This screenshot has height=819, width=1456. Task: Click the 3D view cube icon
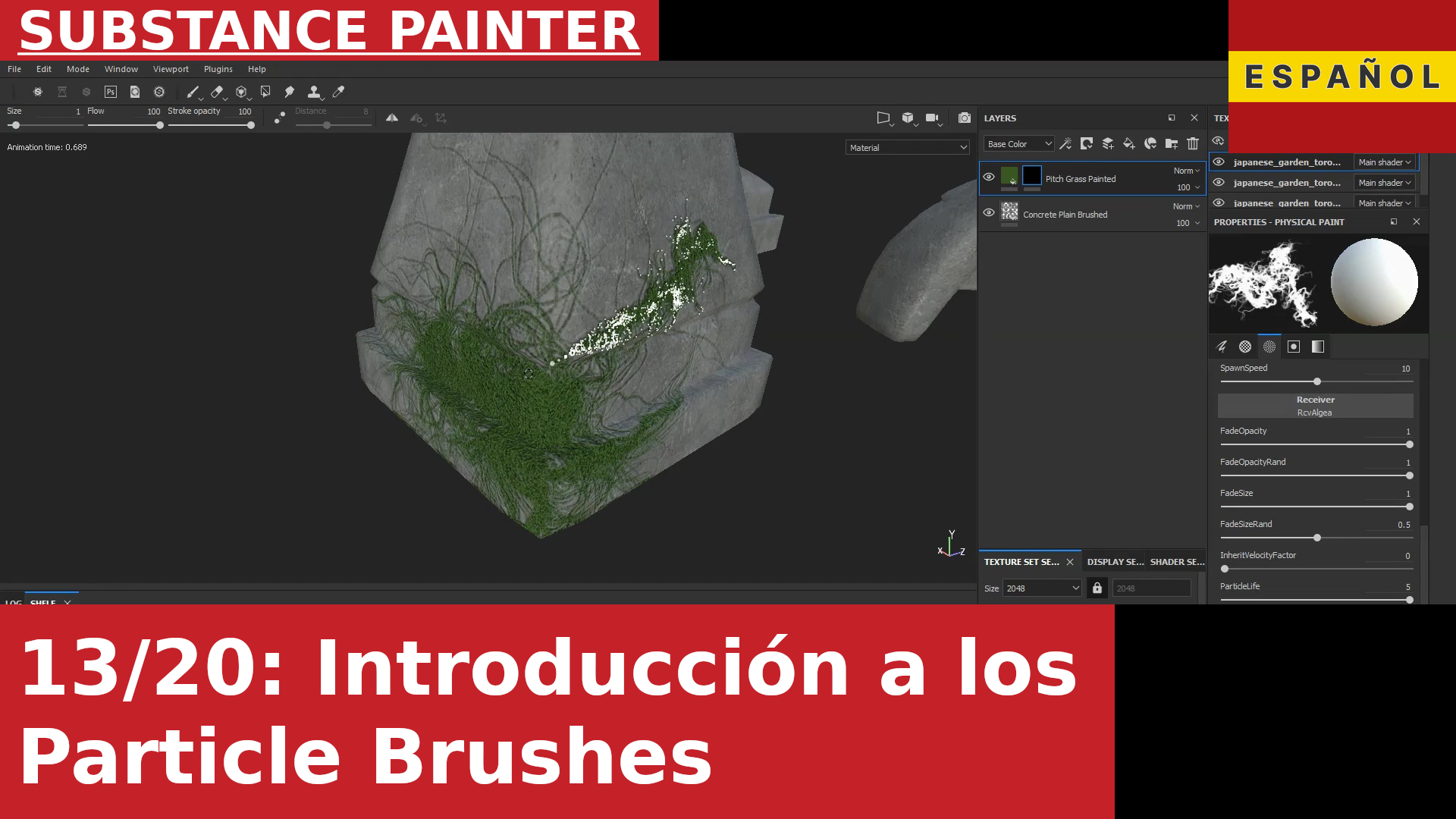point(908,118)
